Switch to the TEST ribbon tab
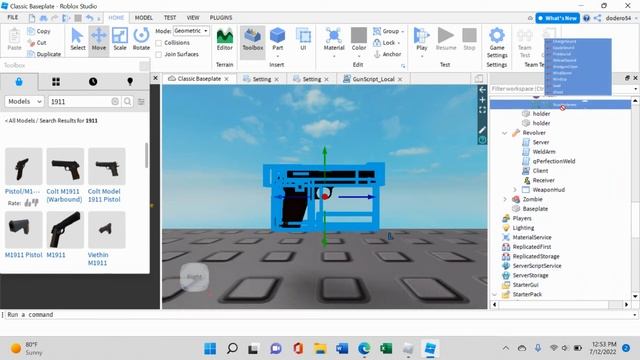 (x=170, y=18)
